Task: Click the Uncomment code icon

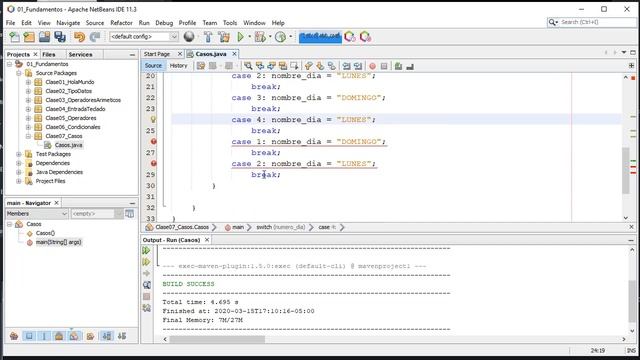Action: click(410, 66)
